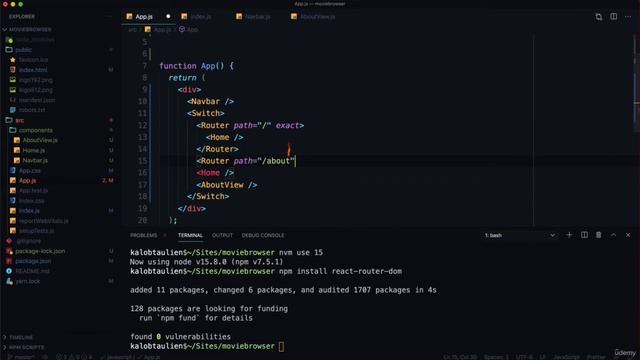Open reportWebVitals.js in the explorer
Screen dimensions: 640x360
[44, 221]
